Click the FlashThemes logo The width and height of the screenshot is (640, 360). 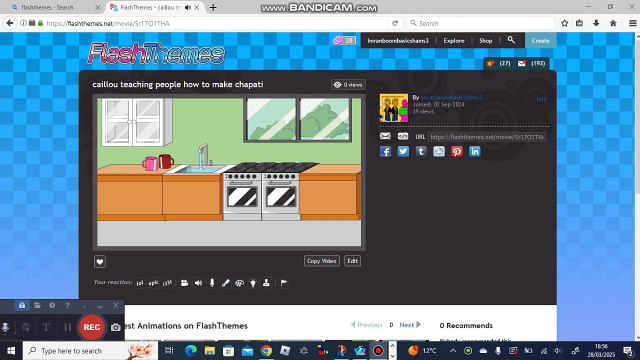point(156,53)
